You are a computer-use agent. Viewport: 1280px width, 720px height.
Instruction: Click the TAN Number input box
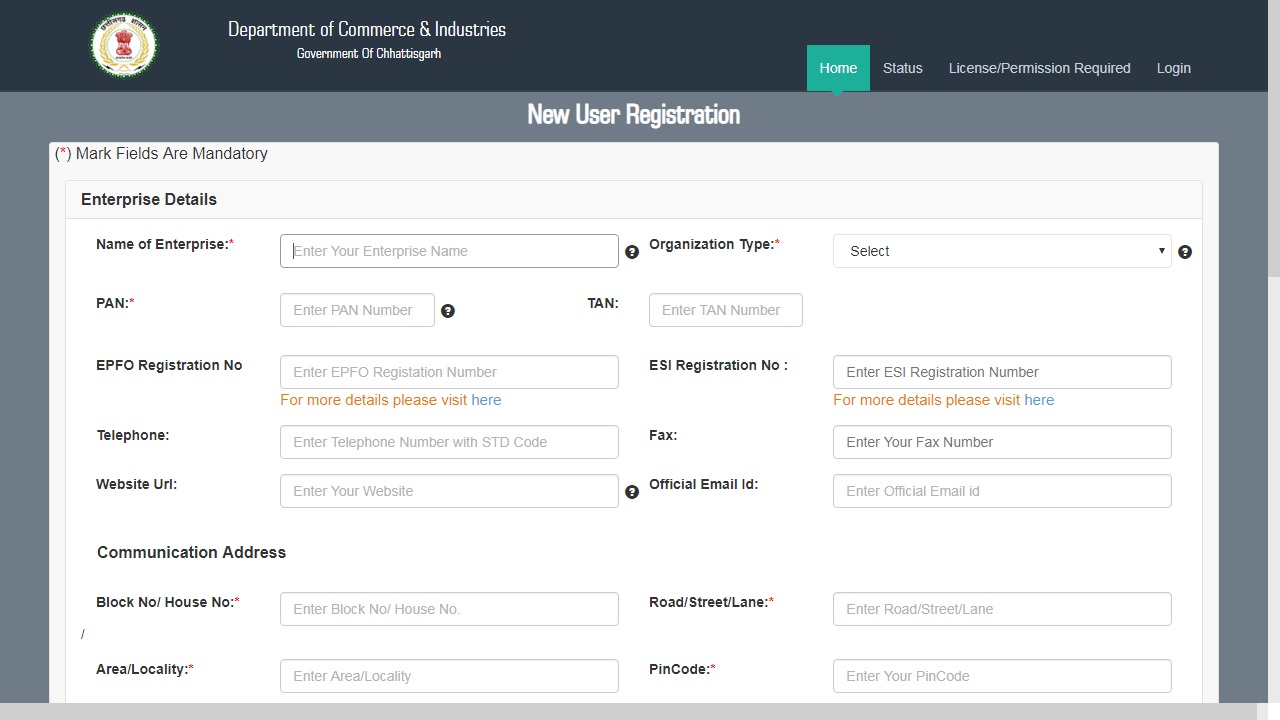pos(725,310)
